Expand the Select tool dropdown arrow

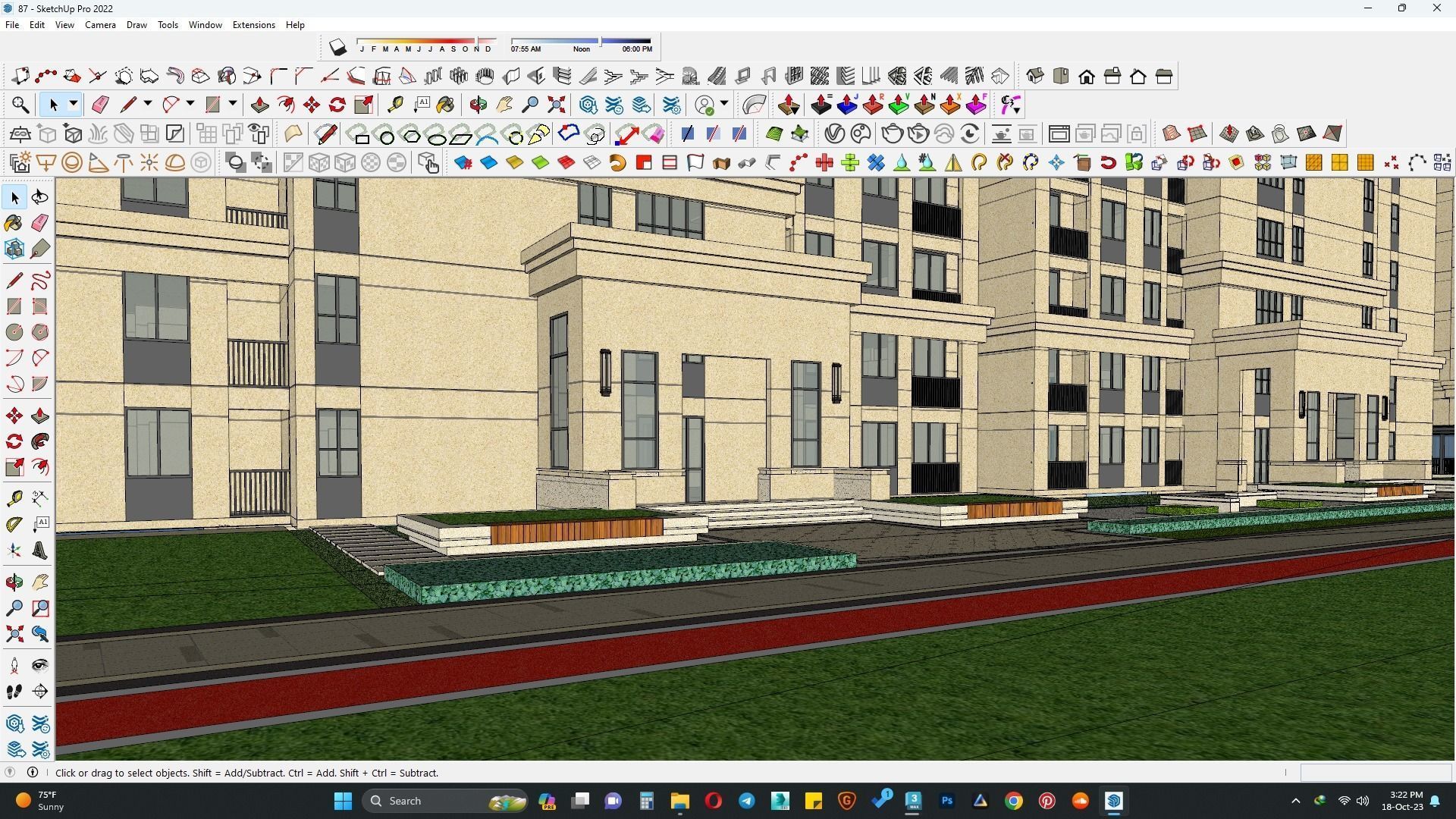point(74,104)
